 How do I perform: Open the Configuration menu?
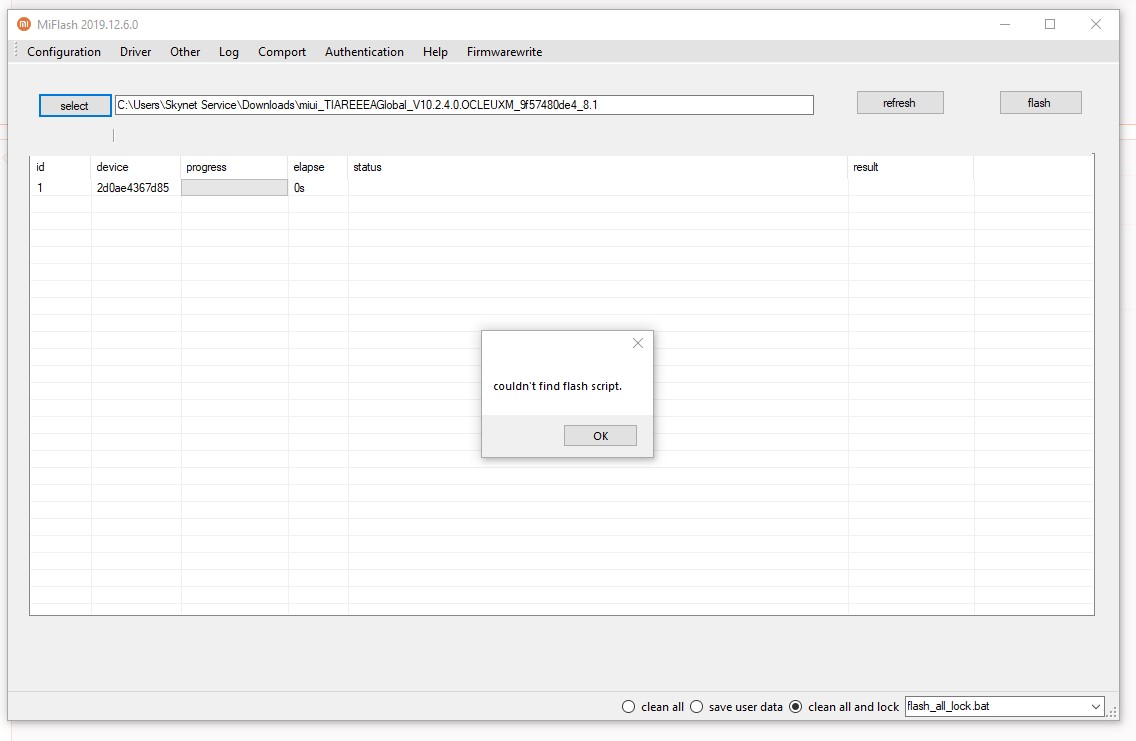click(x=64, y=52)
